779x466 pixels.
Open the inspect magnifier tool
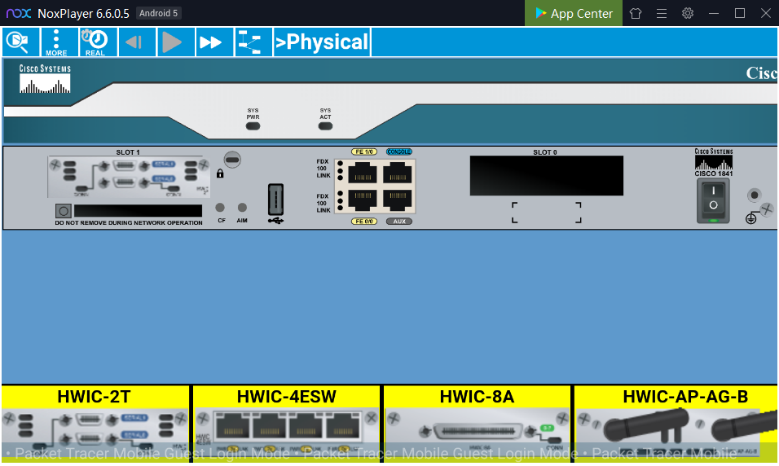coord(20,42)
